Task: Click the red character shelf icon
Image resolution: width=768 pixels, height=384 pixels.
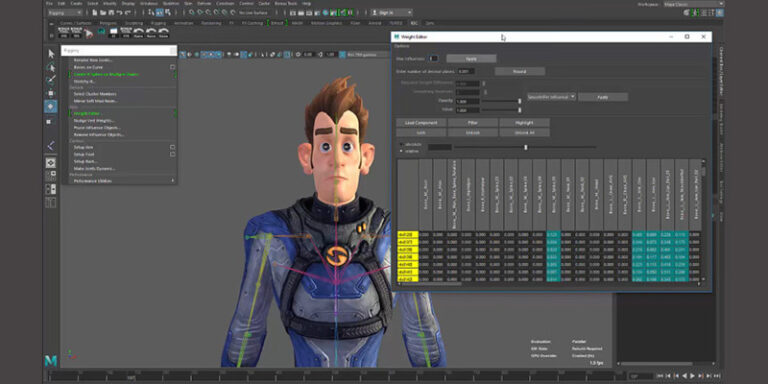Action: [89, 32]
